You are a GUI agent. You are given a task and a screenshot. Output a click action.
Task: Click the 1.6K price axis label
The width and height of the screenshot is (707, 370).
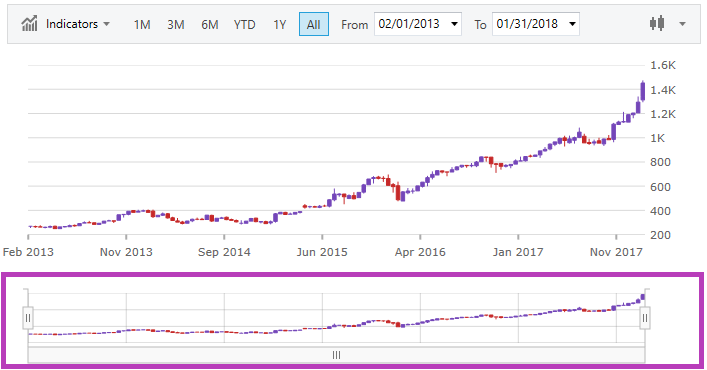pyautogui.click(x=663, y=65)
